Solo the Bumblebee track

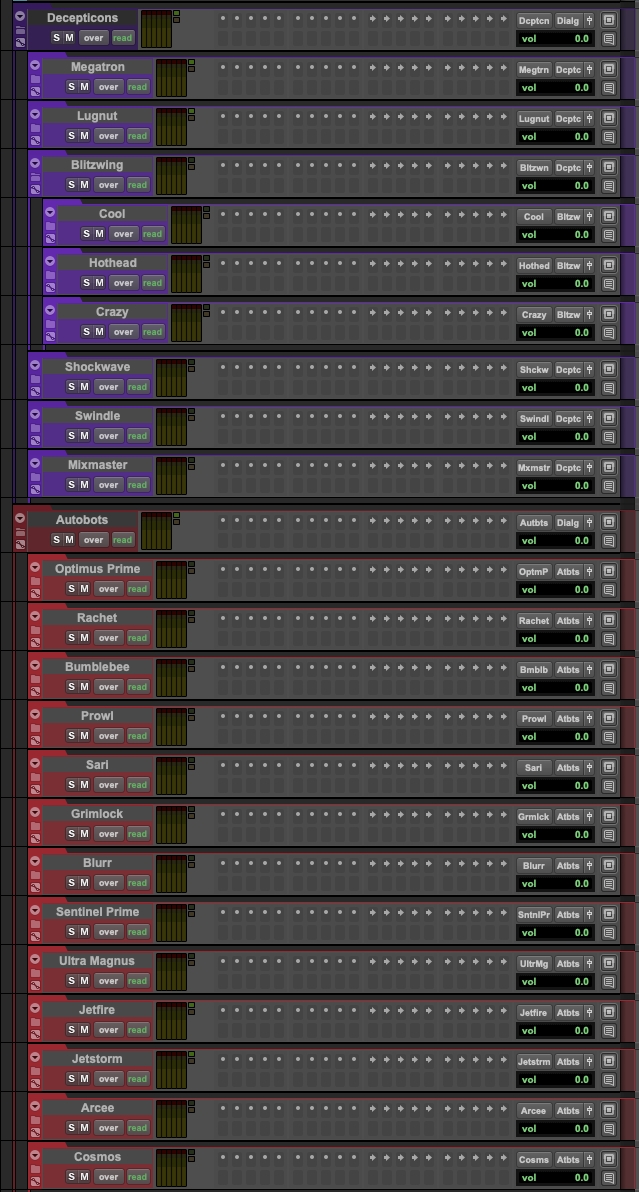[72, 687]
